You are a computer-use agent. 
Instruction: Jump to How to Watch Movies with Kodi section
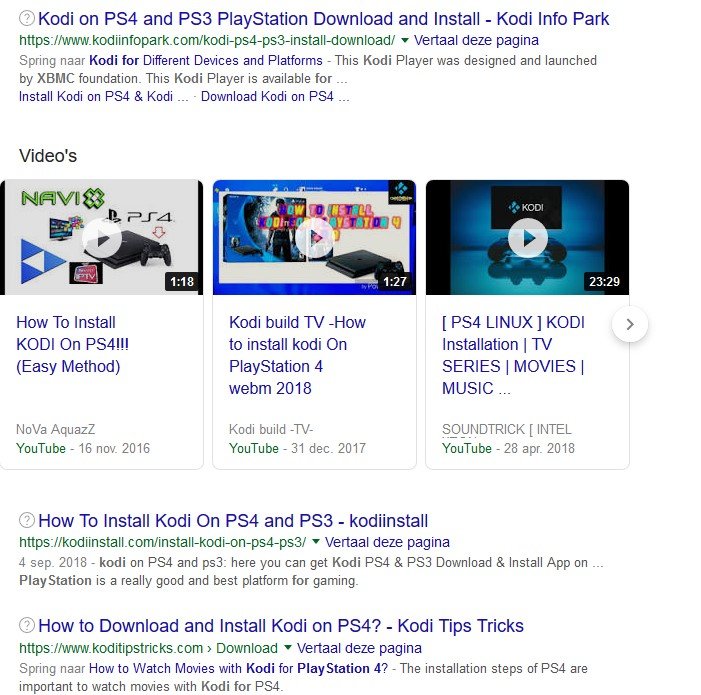[238, 668]
